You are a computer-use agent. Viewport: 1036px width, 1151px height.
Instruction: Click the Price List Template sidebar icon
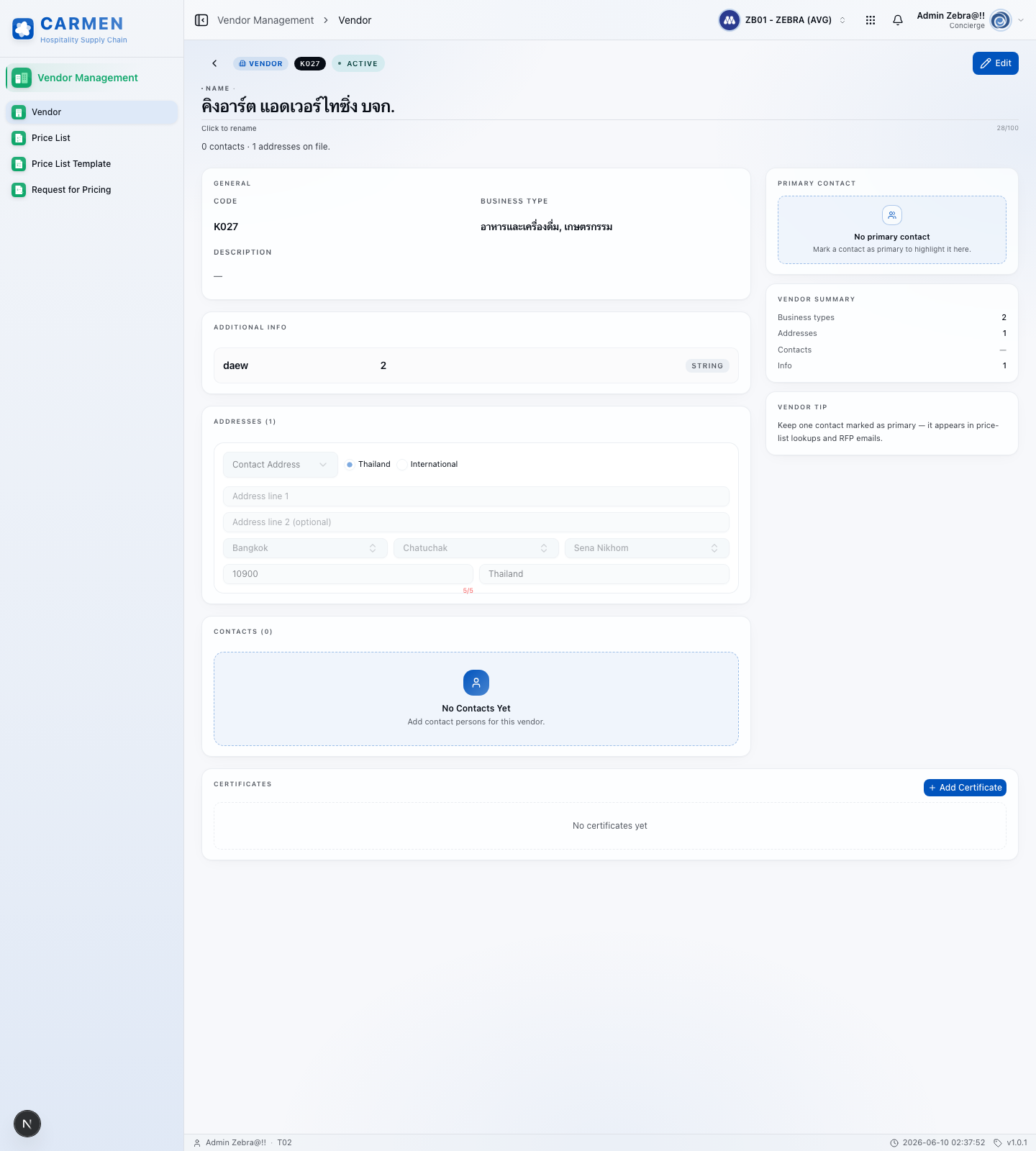pyautogui.click(x=19, y=164)
